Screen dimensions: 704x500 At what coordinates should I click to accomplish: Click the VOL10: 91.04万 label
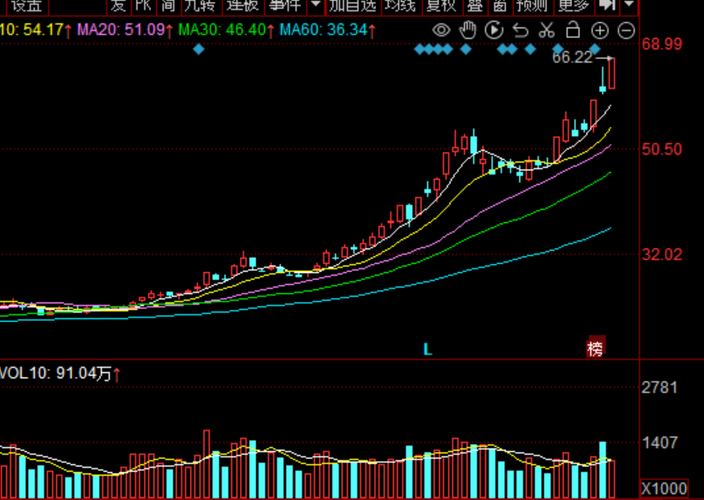tap(61, 373)
